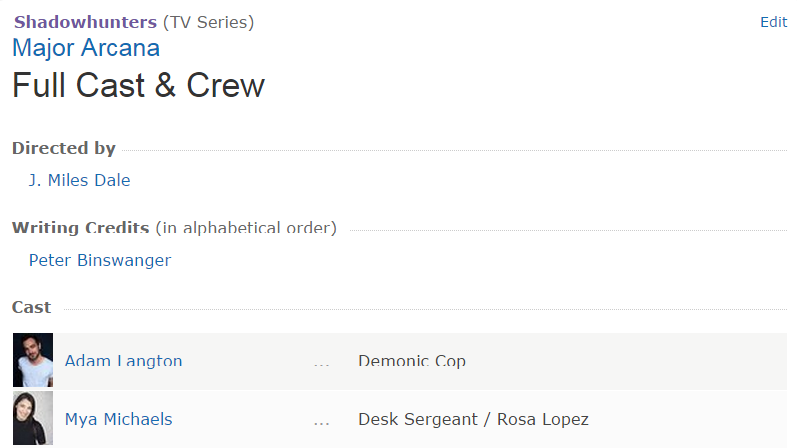Image resolution: width=797 pixels, height=448 pixels.
Task: Open writer Peter Binswanger's page
Action: [x=100, y=260]
